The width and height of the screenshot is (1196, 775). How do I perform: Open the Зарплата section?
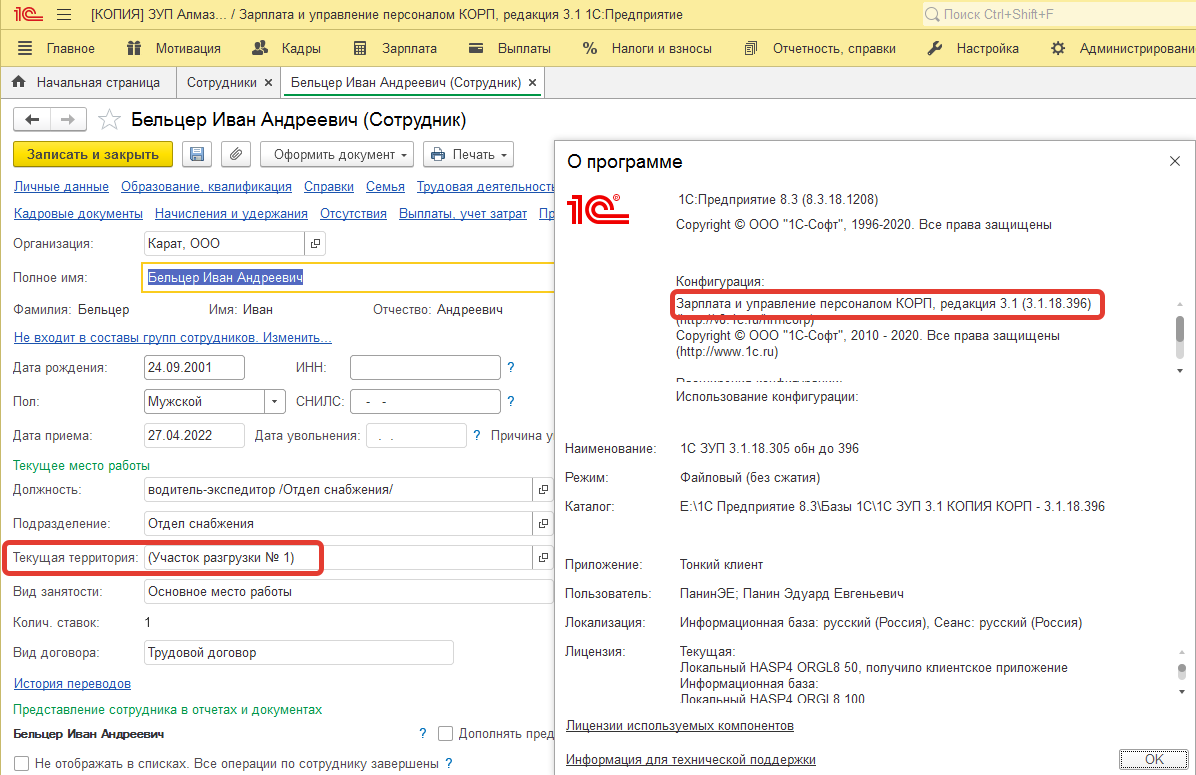[x=395, y=48]
